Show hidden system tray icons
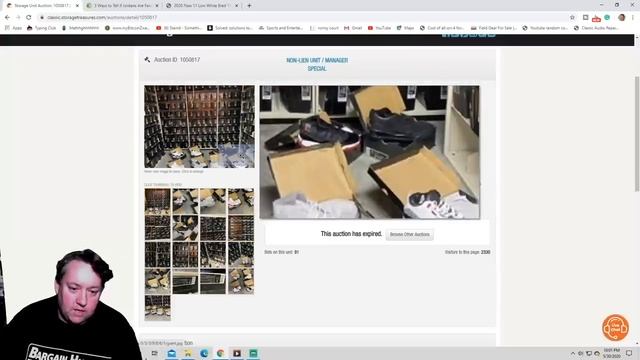Viewport: 640px width, 360px height. click(x=573, y=353)
